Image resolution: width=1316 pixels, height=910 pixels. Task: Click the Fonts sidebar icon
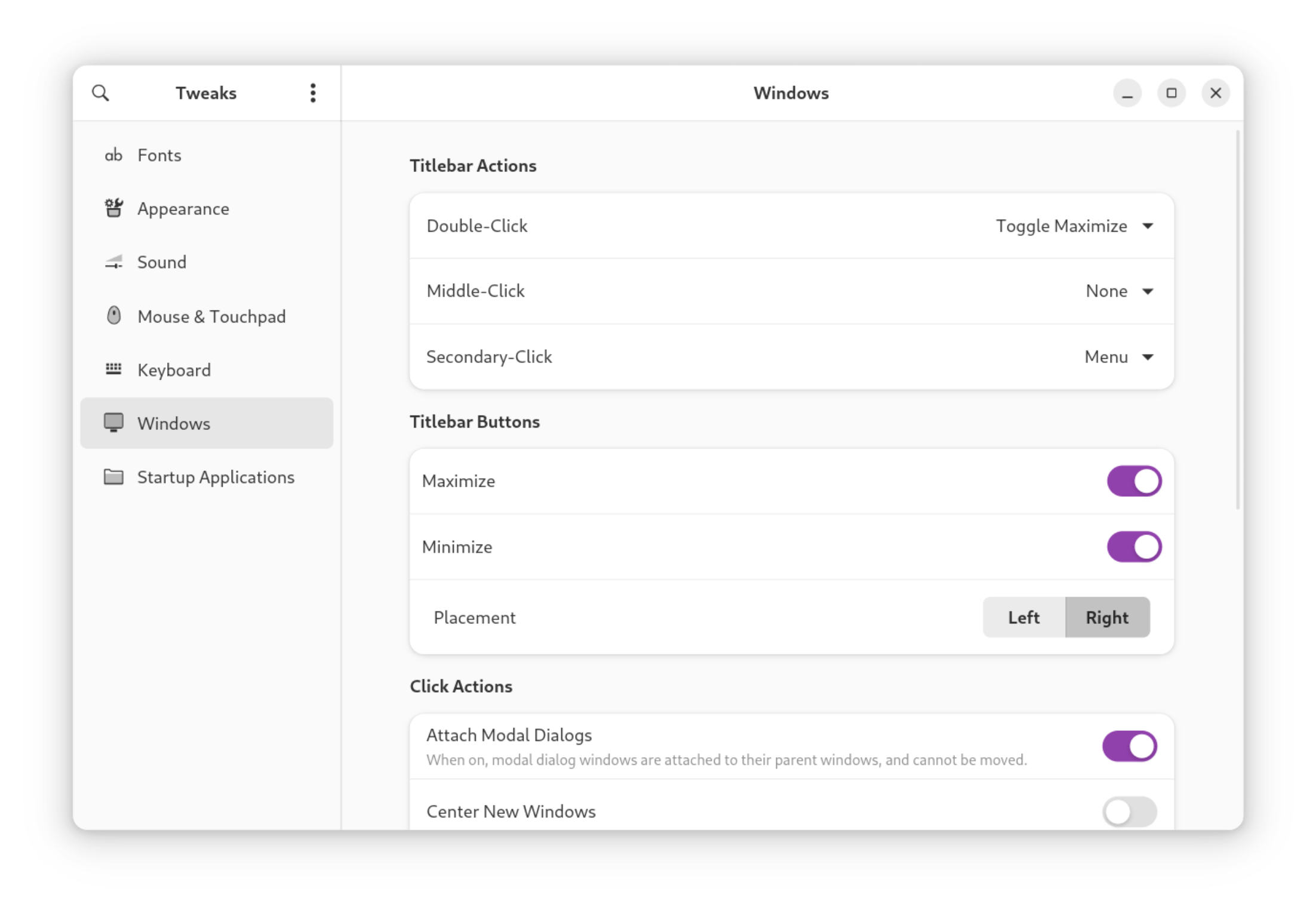(x=114, y=154)
